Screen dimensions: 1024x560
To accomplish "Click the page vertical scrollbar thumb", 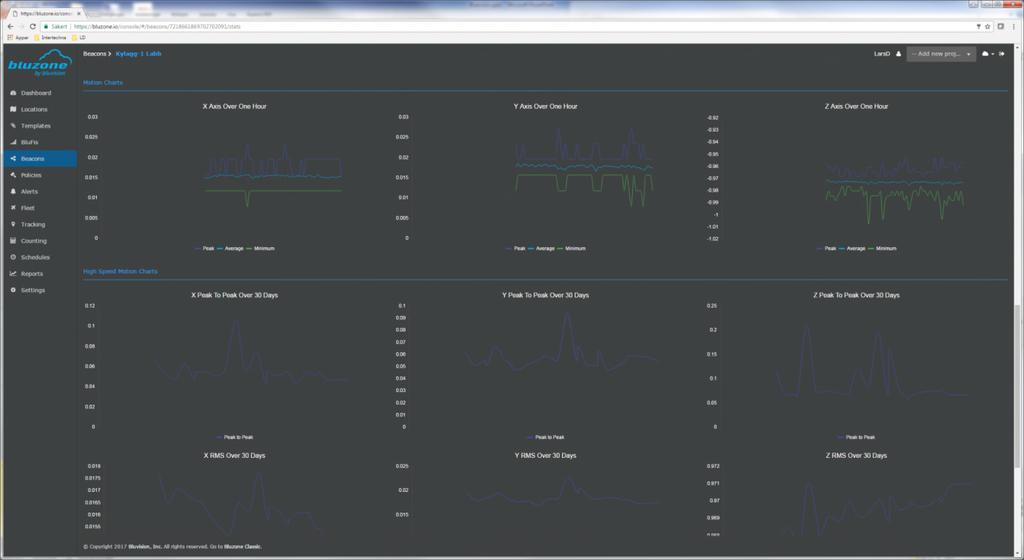I will (1017, 385).
